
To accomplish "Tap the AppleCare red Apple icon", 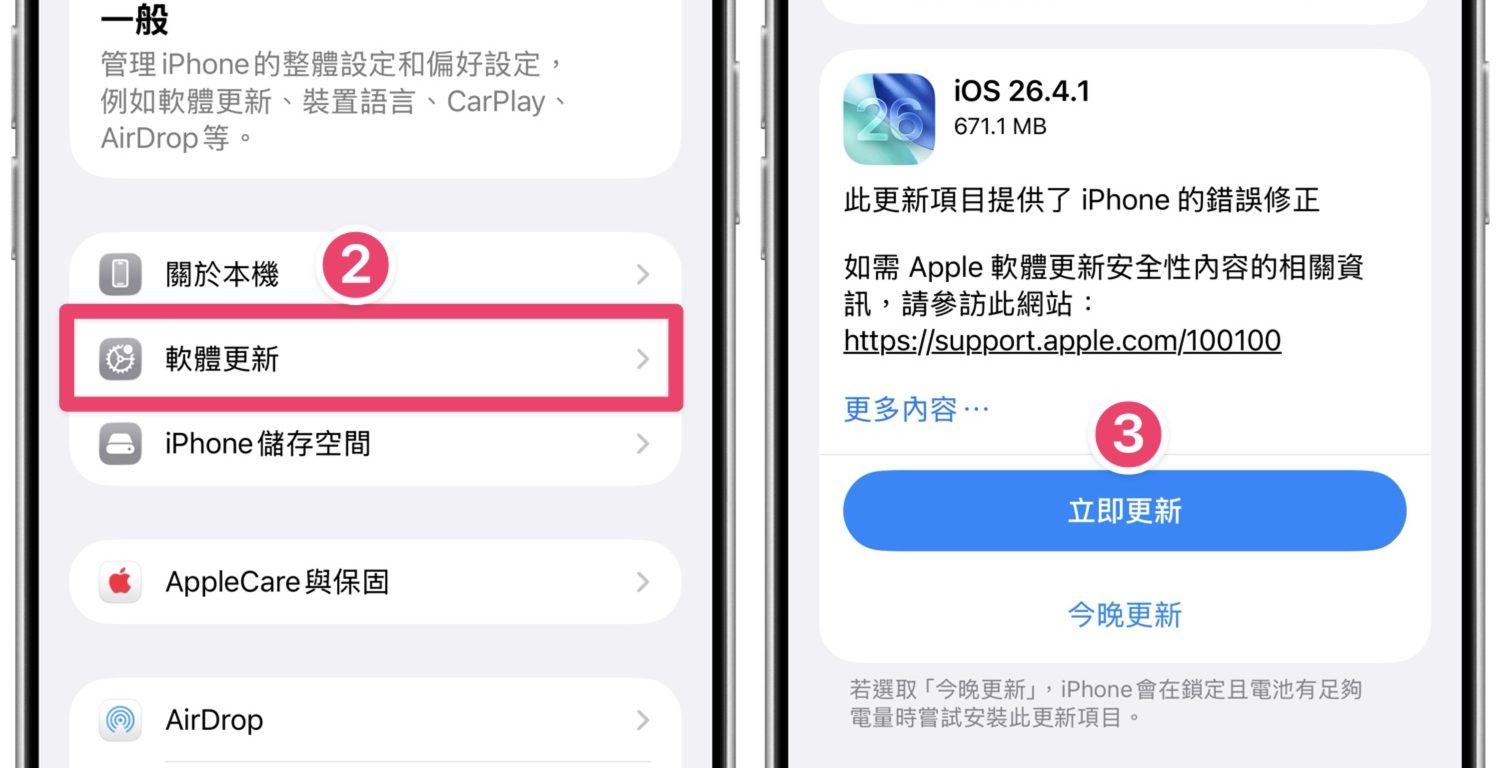I will click(120, 582).
